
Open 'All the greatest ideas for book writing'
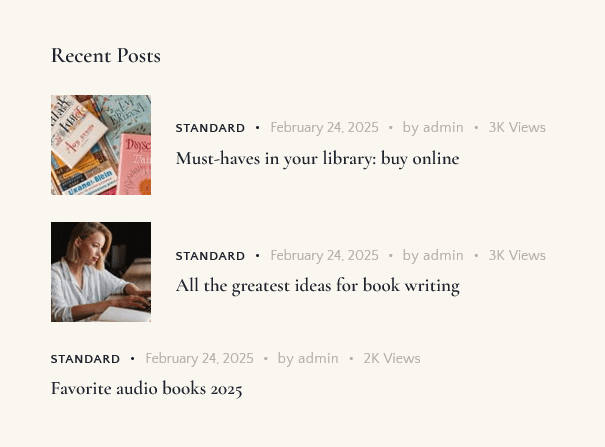[x=318, y=286]
